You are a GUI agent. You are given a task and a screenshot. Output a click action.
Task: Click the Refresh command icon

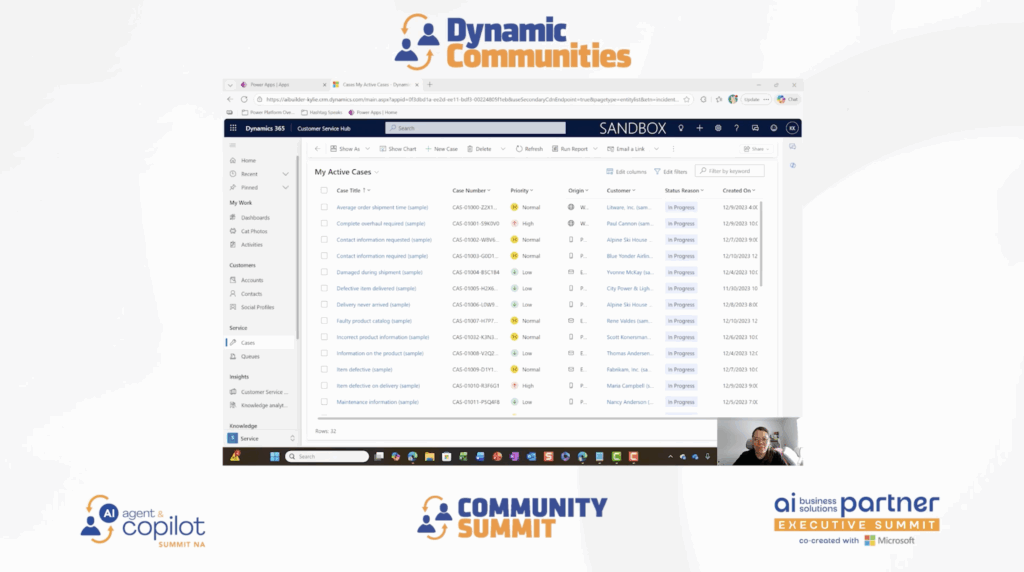coord(519,149)
